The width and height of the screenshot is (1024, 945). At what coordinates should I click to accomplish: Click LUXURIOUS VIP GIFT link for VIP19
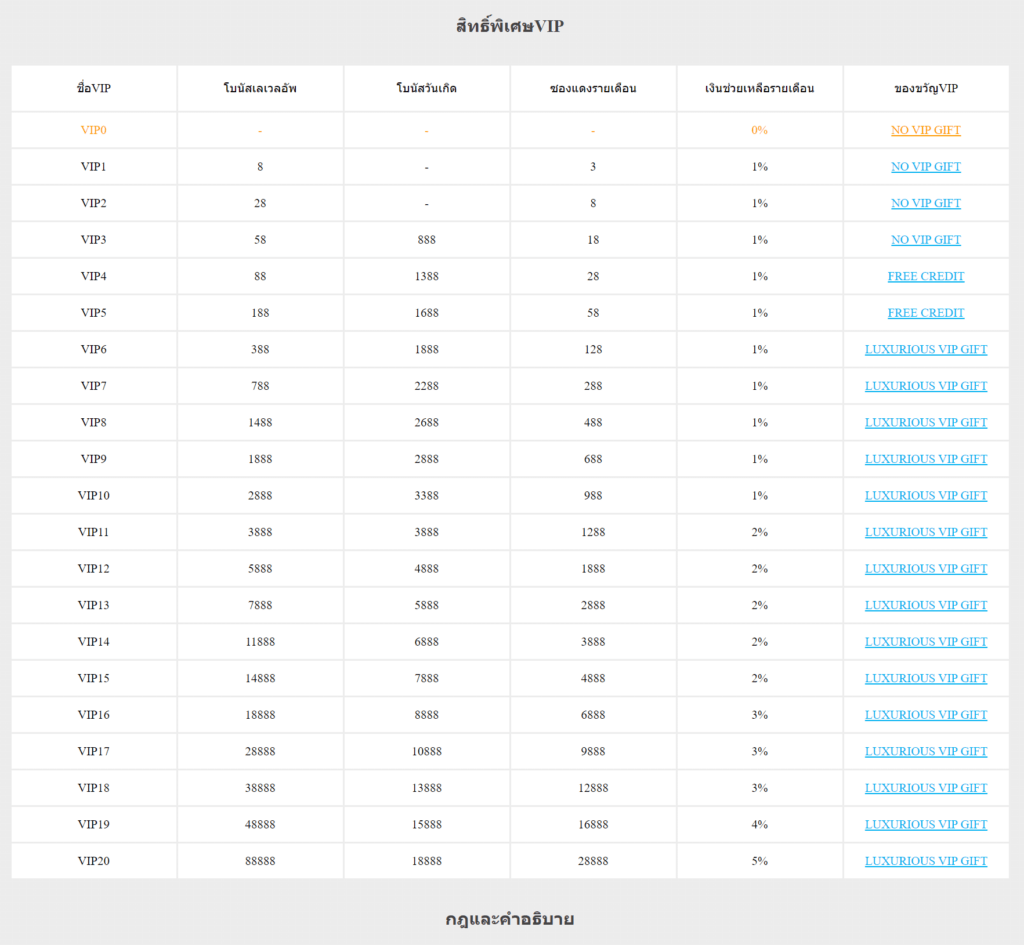[x=925, y=824]
